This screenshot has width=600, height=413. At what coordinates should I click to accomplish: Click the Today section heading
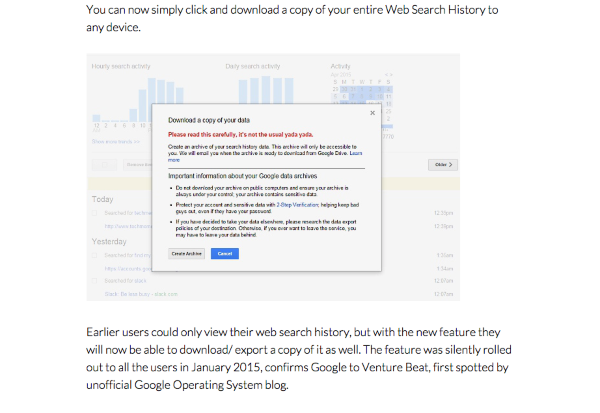(102, 198)
